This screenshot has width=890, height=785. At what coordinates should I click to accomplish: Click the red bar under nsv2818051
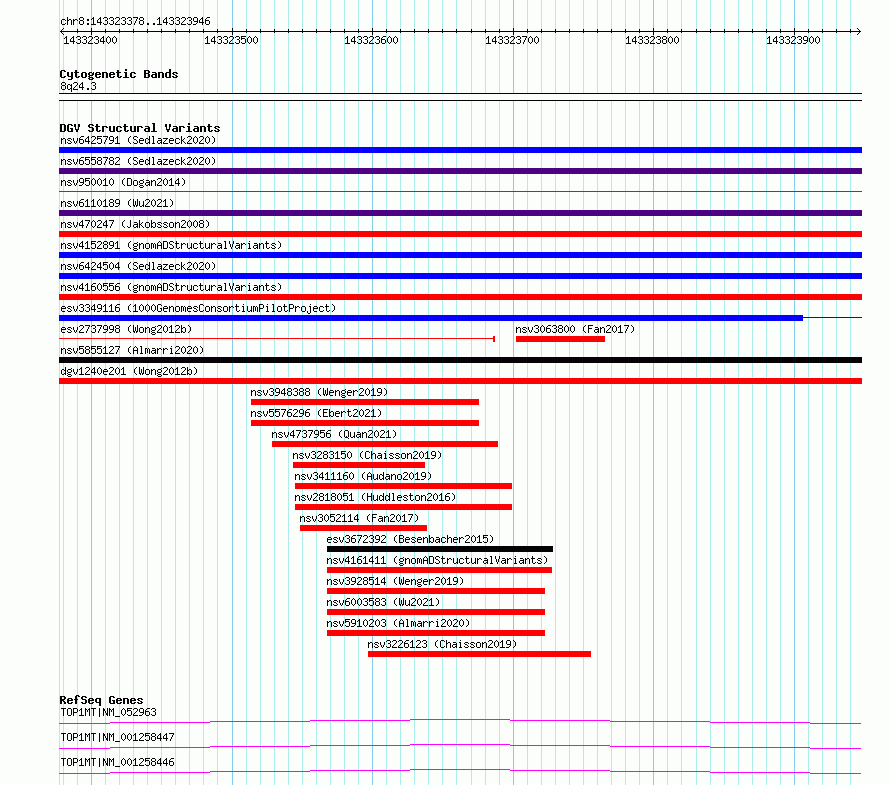[x=404, y=507]
